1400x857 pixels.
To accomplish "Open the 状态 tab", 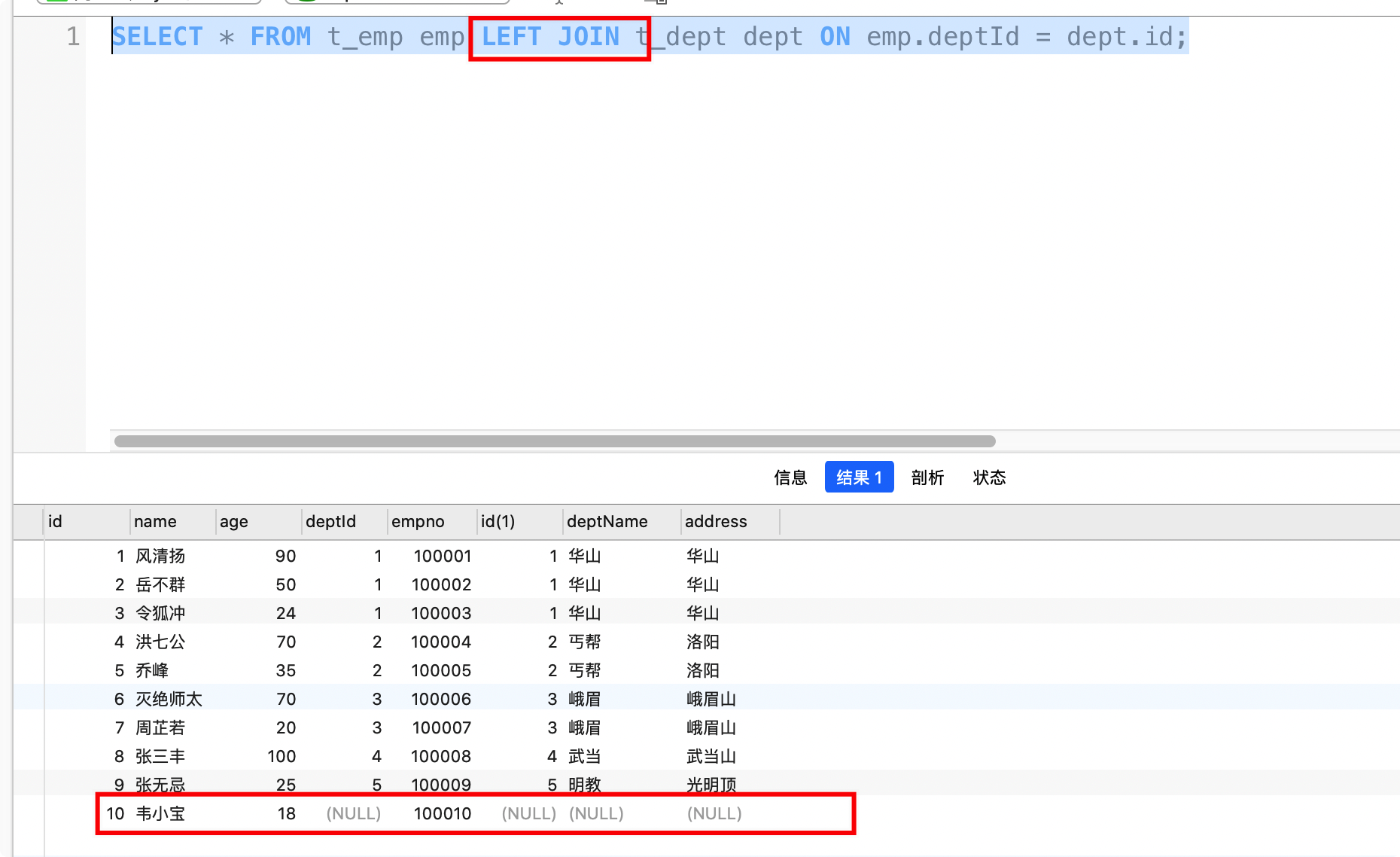I will (x=989, y=477).
